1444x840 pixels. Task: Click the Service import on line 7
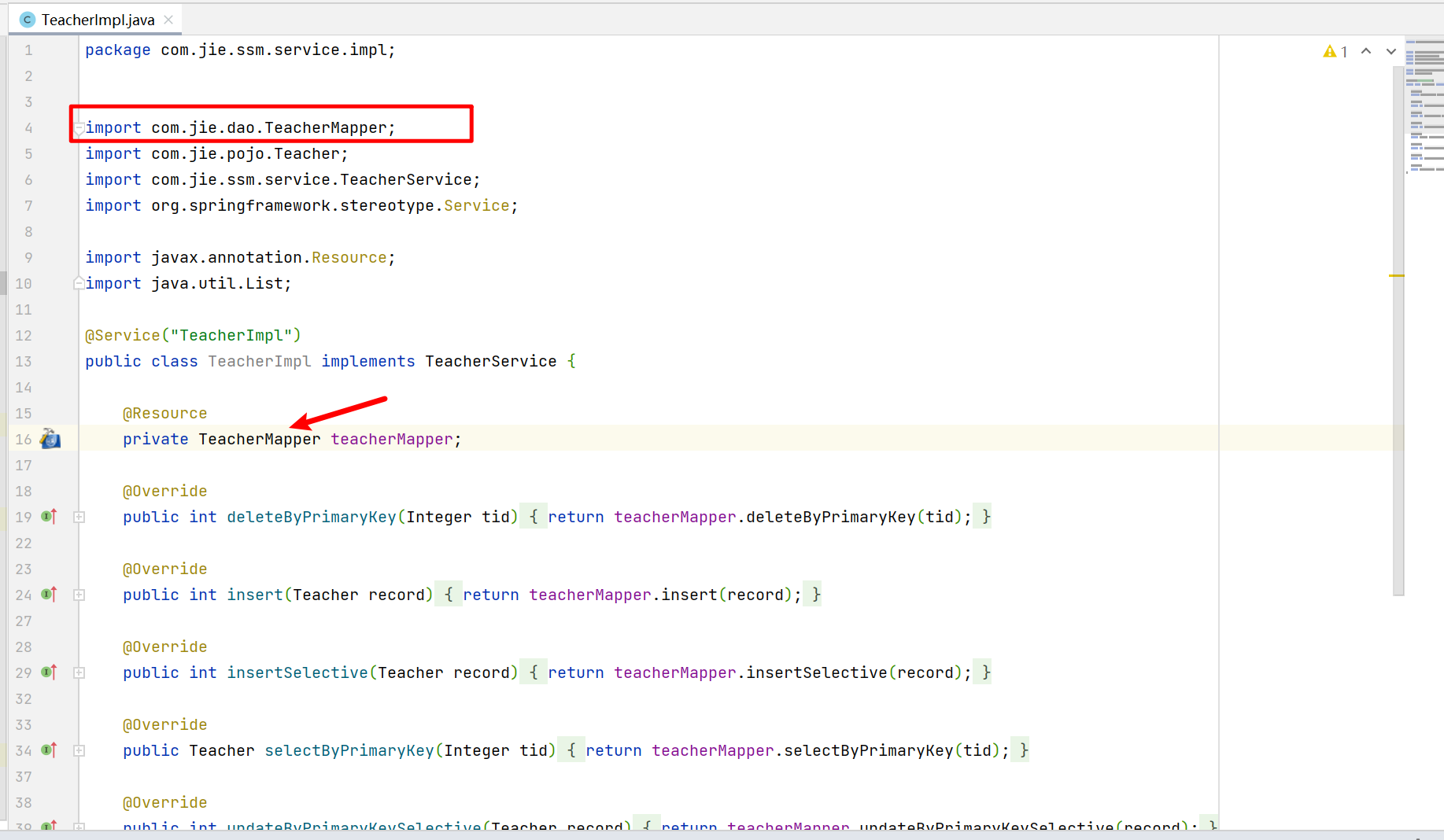click(301, 205)
